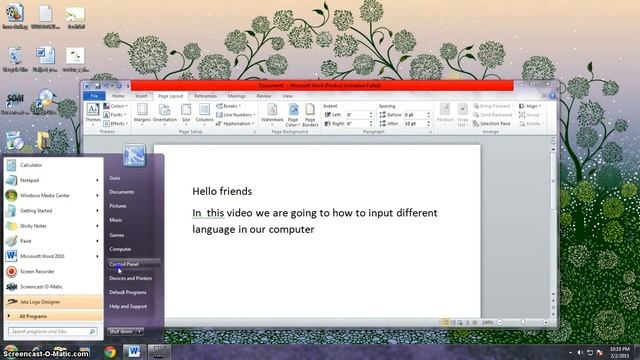Launch Microsoft Word 2010 from Start menu
This screenshot has width=640, height=360.
[53, 256]
